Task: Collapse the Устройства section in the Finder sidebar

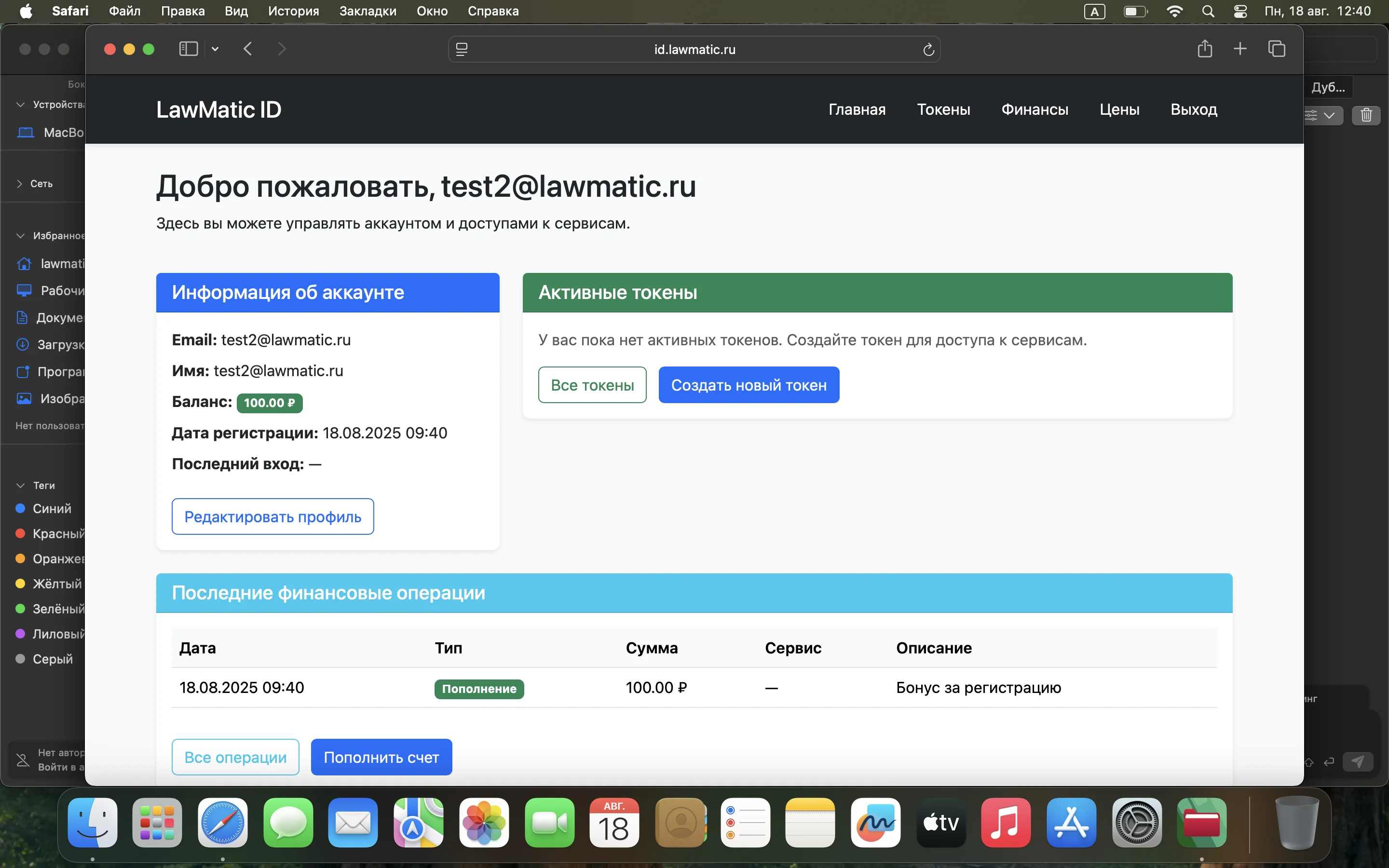Action: click(x=21, y=105)
